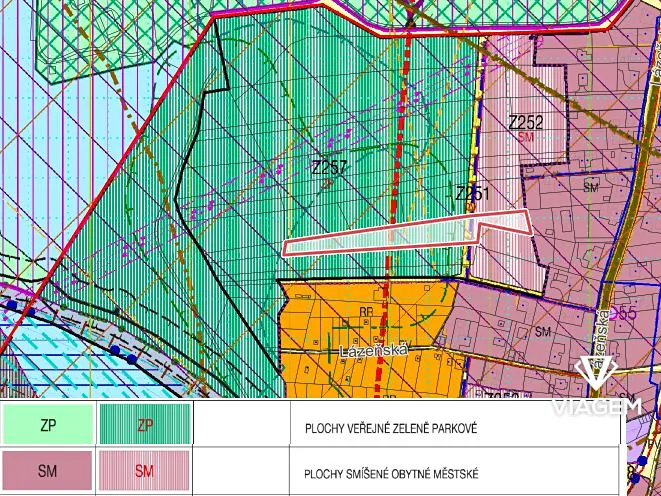Click the solid mauve SM legend swatch
Image resolution: width=661 pixels, height=496 pixels.
point(47,470)
